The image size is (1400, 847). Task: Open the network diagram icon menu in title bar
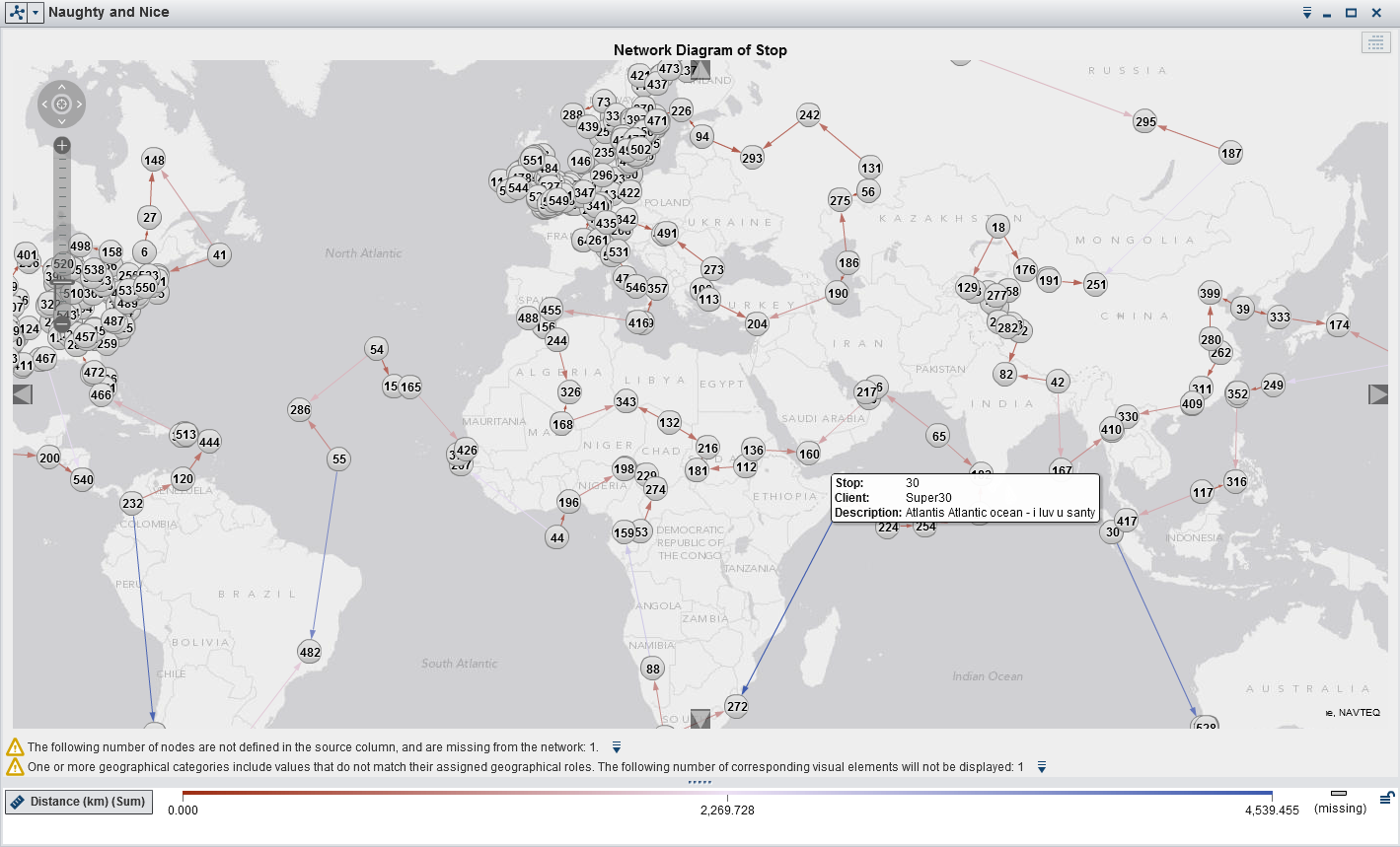[x=17, y=13]
